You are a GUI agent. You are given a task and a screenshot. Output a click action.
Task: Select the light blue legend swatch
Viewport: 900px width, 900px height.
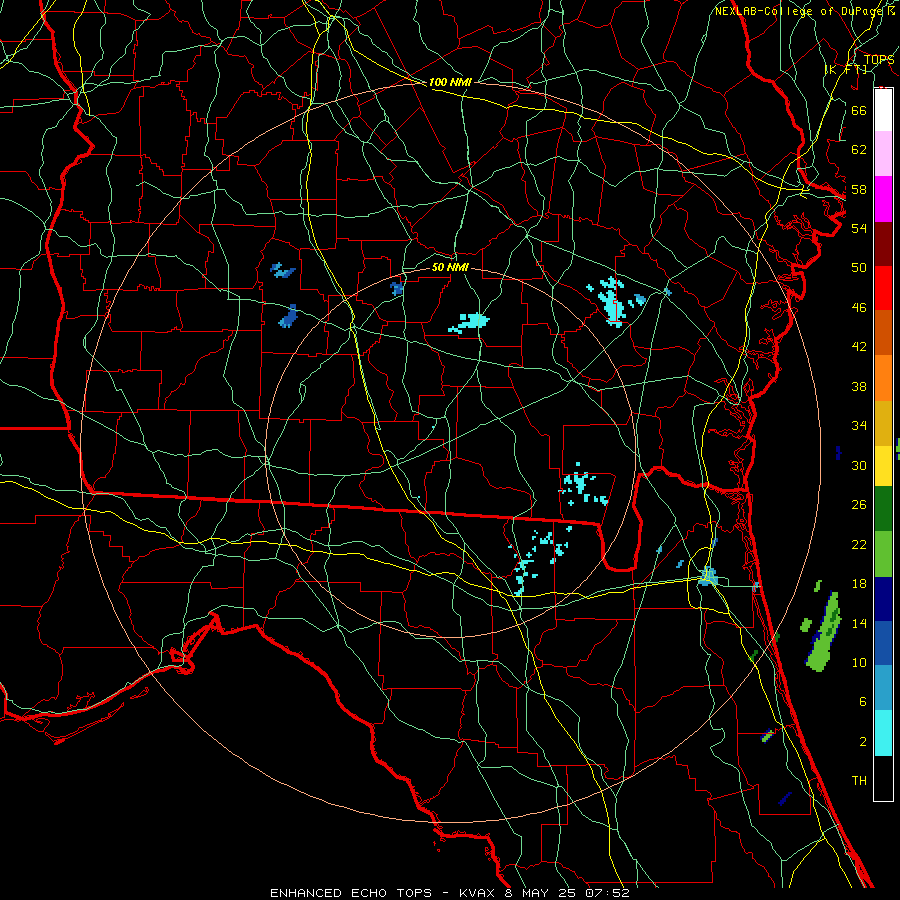click(x=883, y=688)
